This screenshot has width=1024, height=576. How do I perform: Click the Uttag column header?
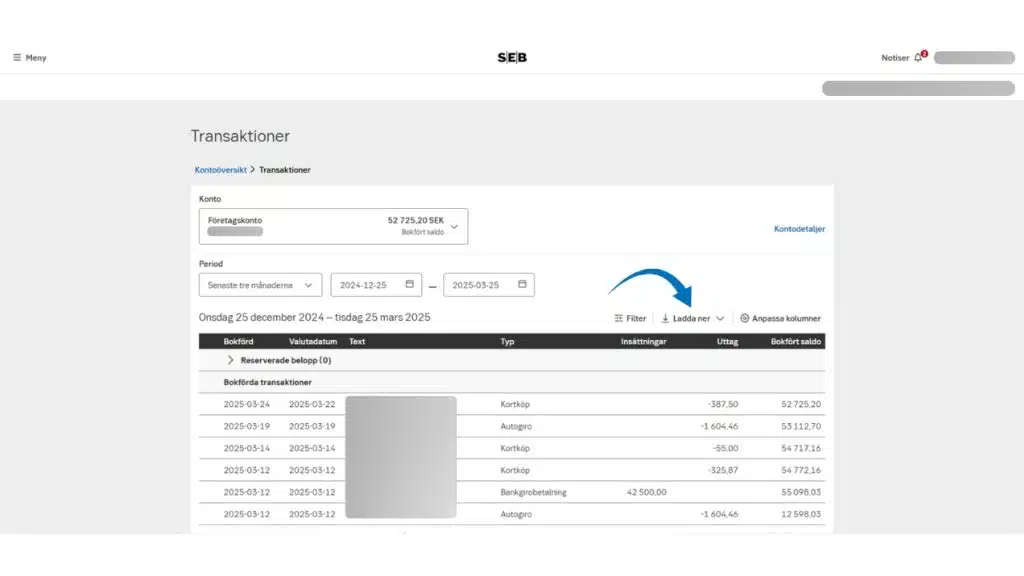[x=728, y=341]
